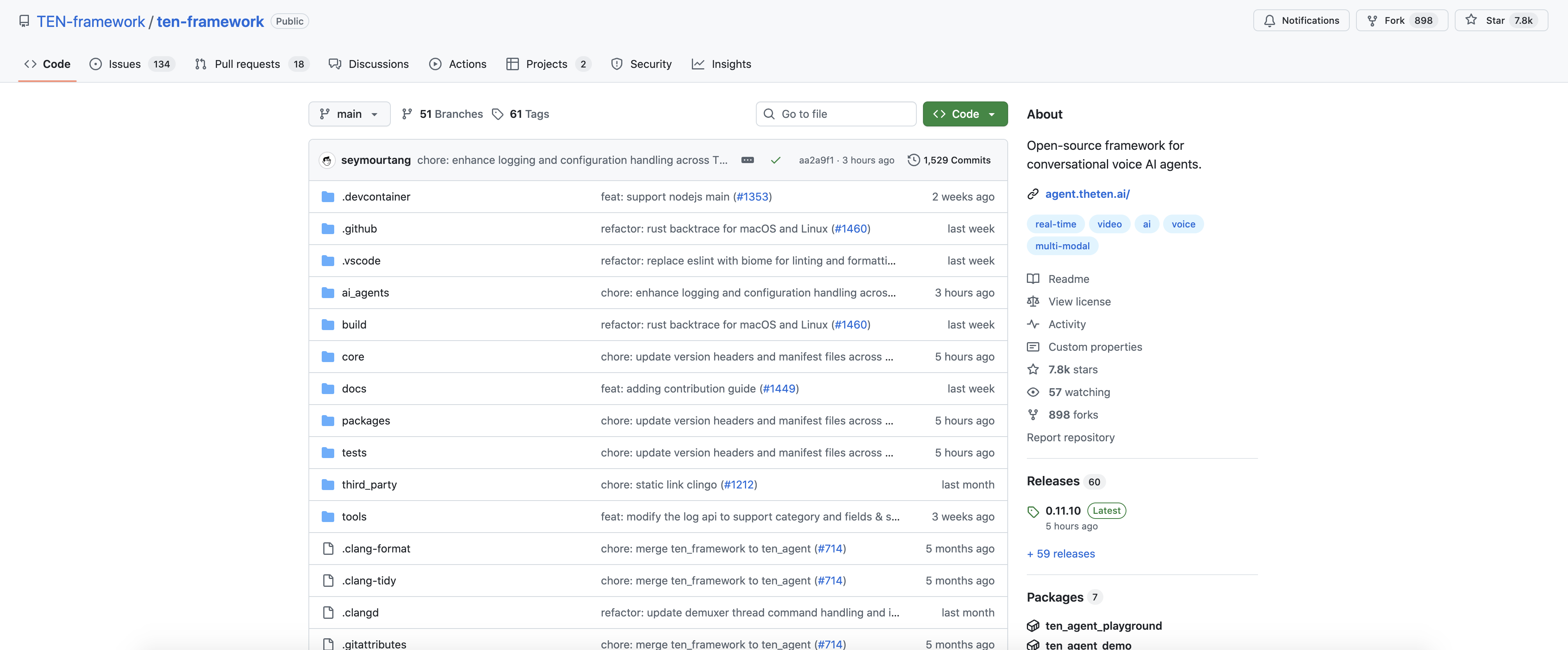The image size is (1568, 650).
Task: Select the real-time topic tag
Action: pos(1055,224)
